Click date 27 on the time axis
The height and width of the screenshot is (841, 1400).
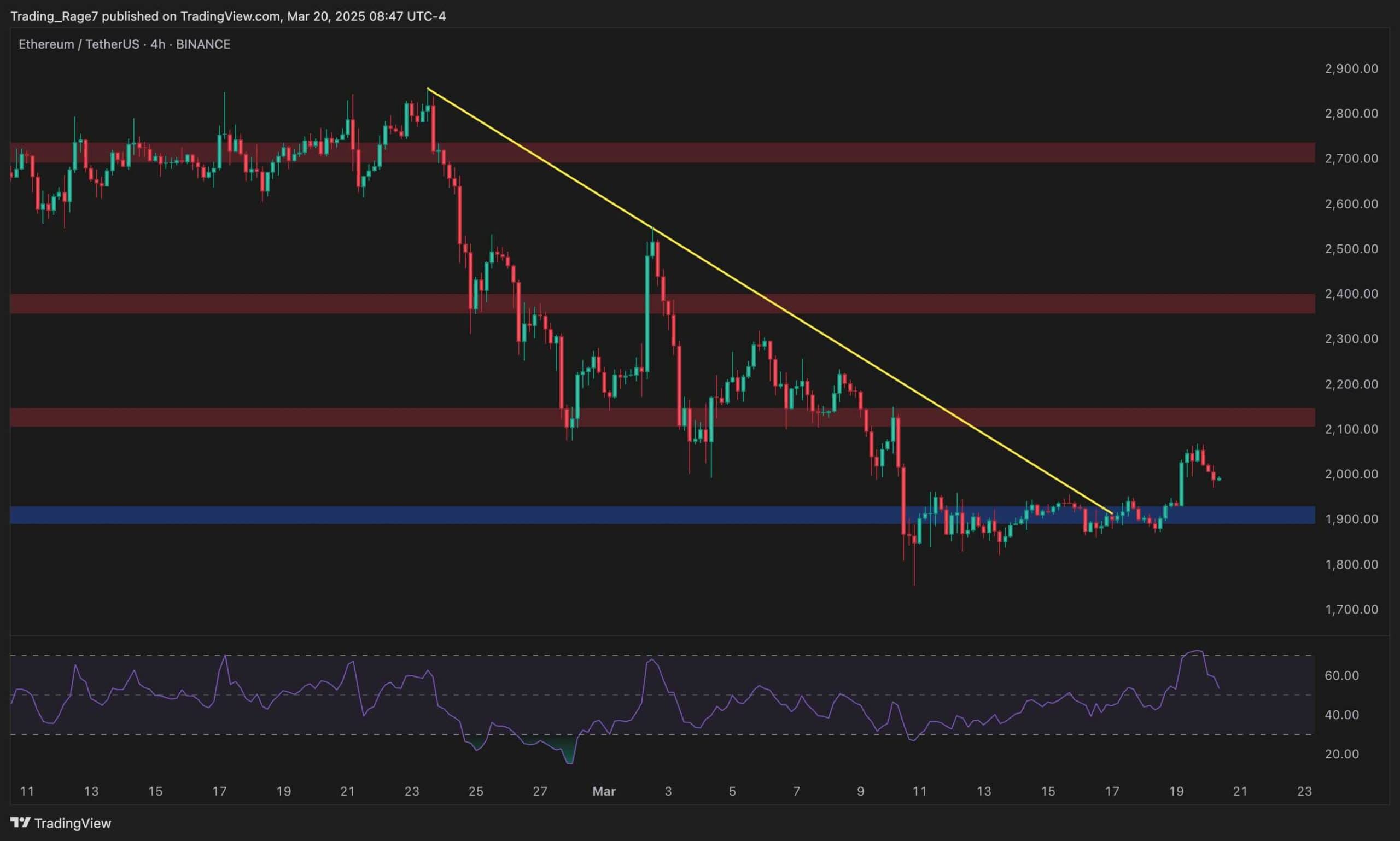(x=540, y=791)
